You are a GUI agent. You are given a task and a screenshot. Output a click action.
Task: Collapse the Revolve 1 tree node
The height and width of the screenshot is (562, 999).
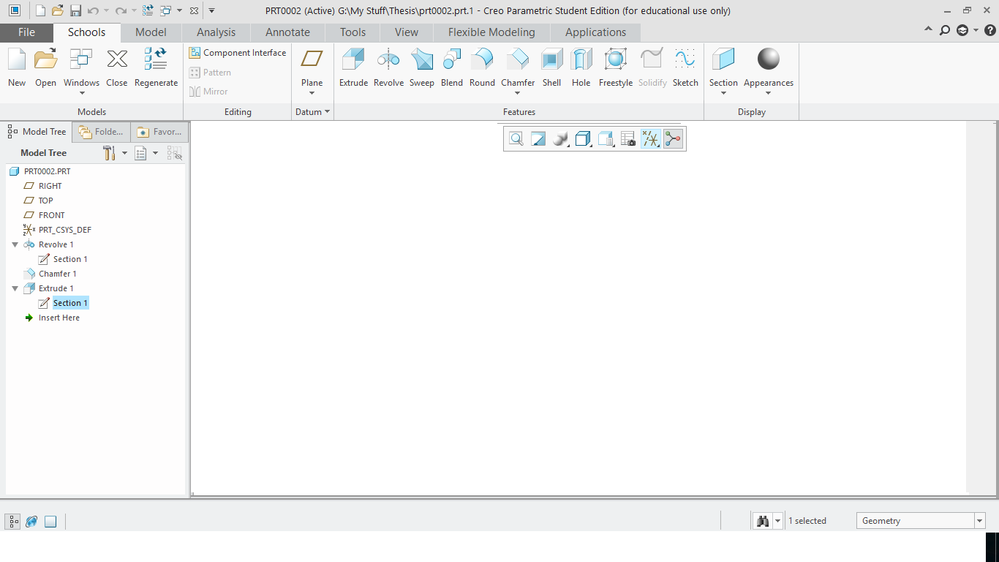(15, 245)
